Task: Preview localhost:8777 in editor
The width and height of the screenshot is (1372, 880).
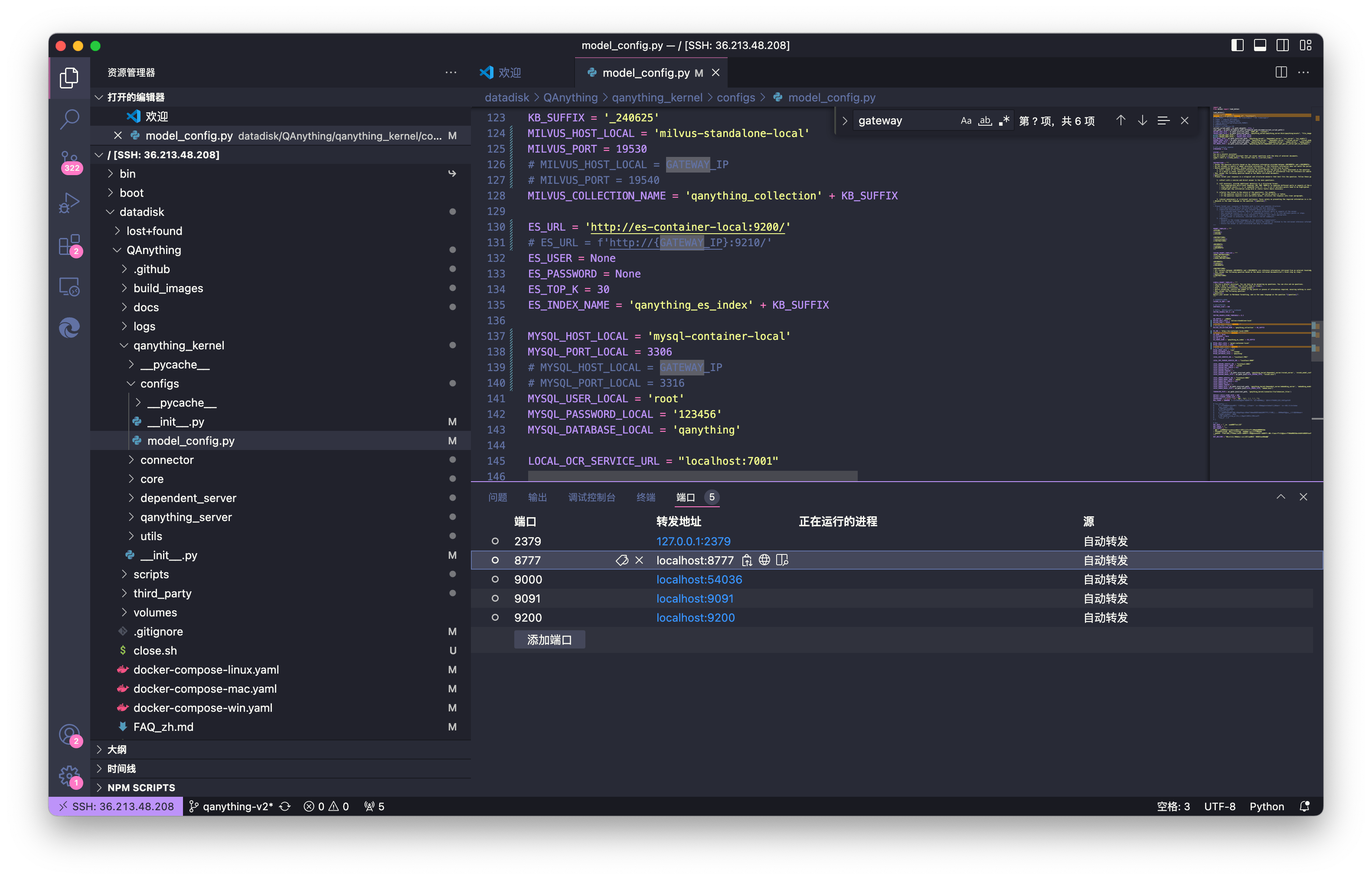Action: 782,561
